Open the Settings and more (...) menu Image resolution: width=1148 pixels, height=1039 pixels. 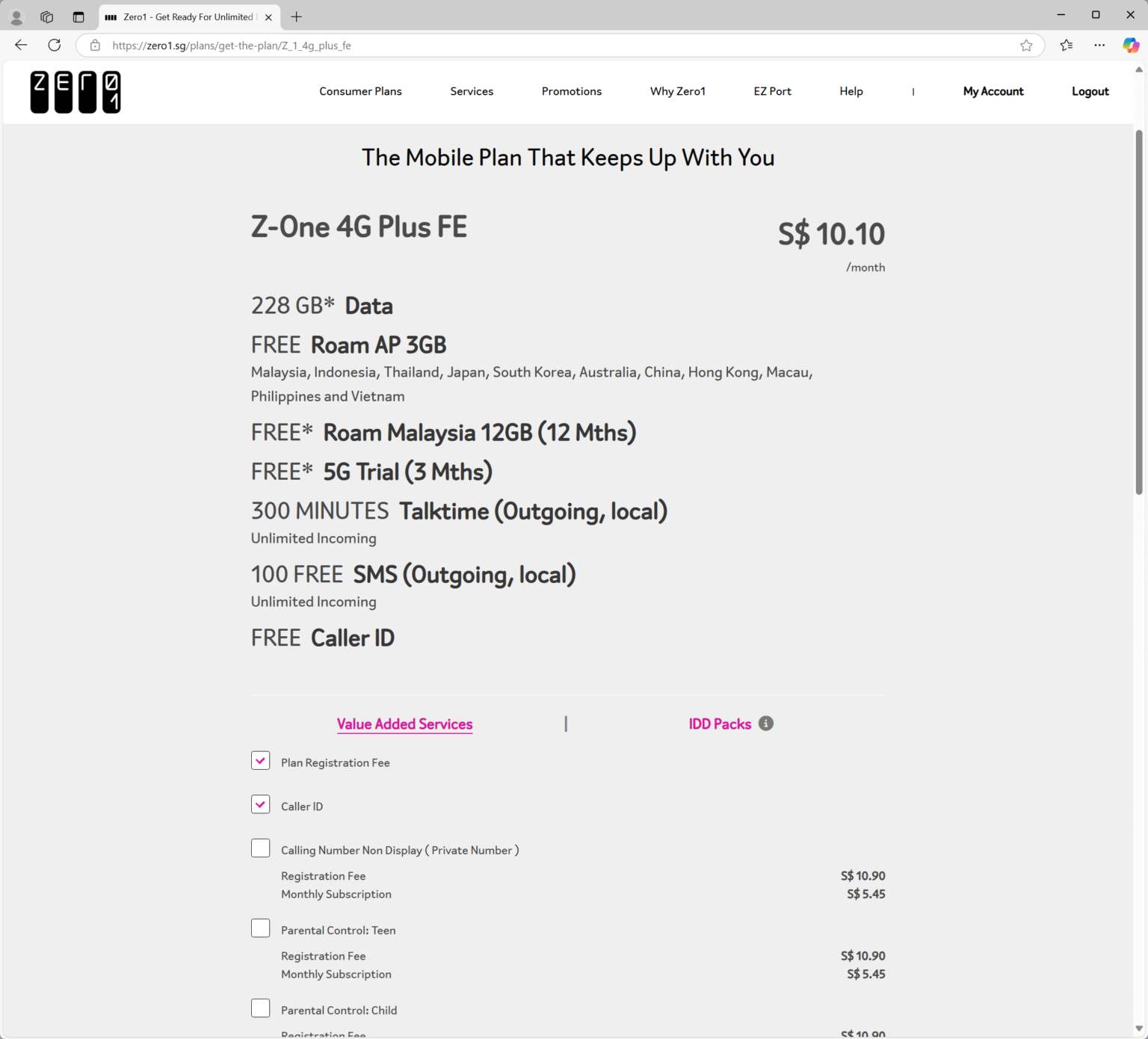click(1099, 45)
